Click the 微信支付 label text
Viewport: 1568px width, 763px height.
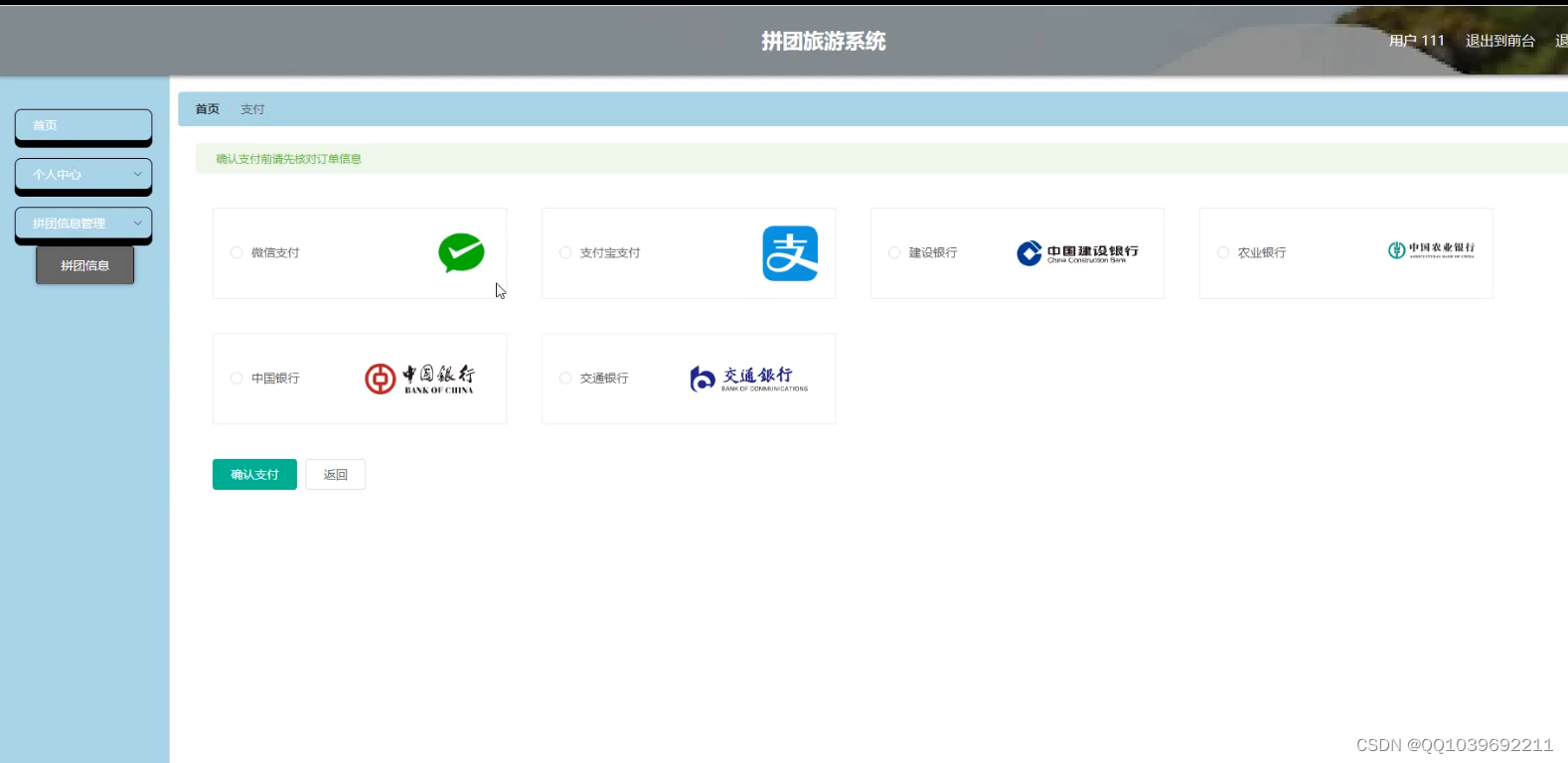click(x=275, y=252)
